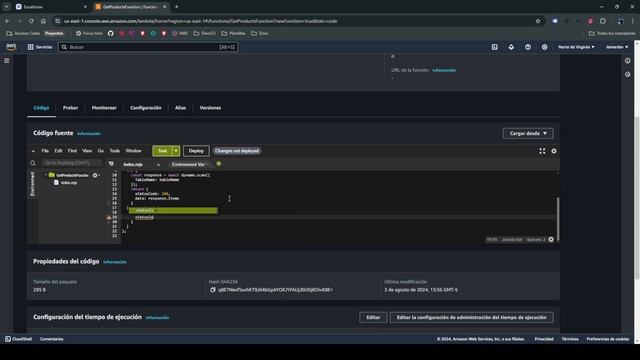Click Editar la configuración de administración button
The image size is (640, 360).
(x=471, y=318)
